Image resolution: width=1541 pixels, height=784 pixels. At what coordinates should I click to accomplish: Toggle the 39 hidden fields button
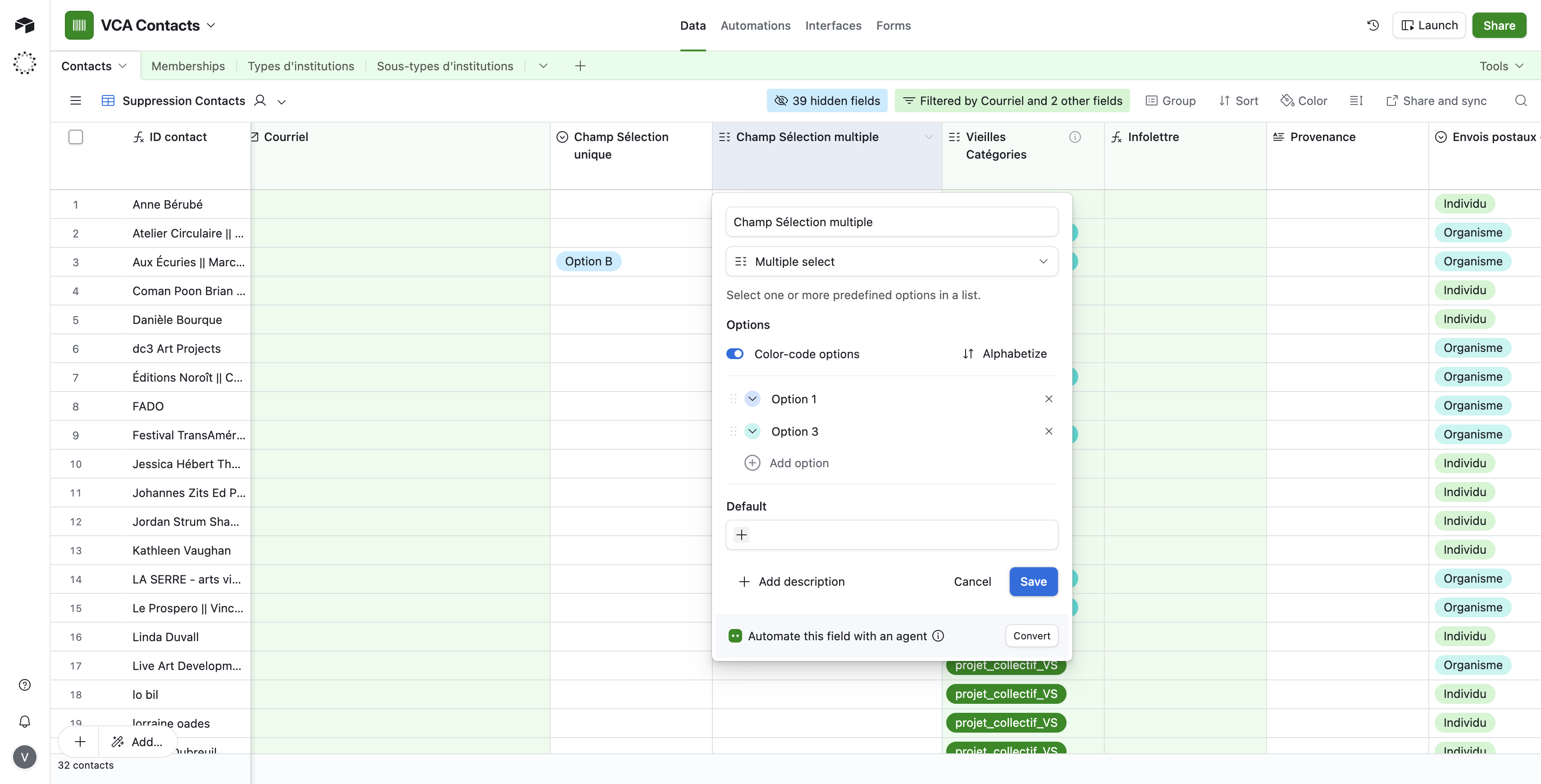click(827, 100)
